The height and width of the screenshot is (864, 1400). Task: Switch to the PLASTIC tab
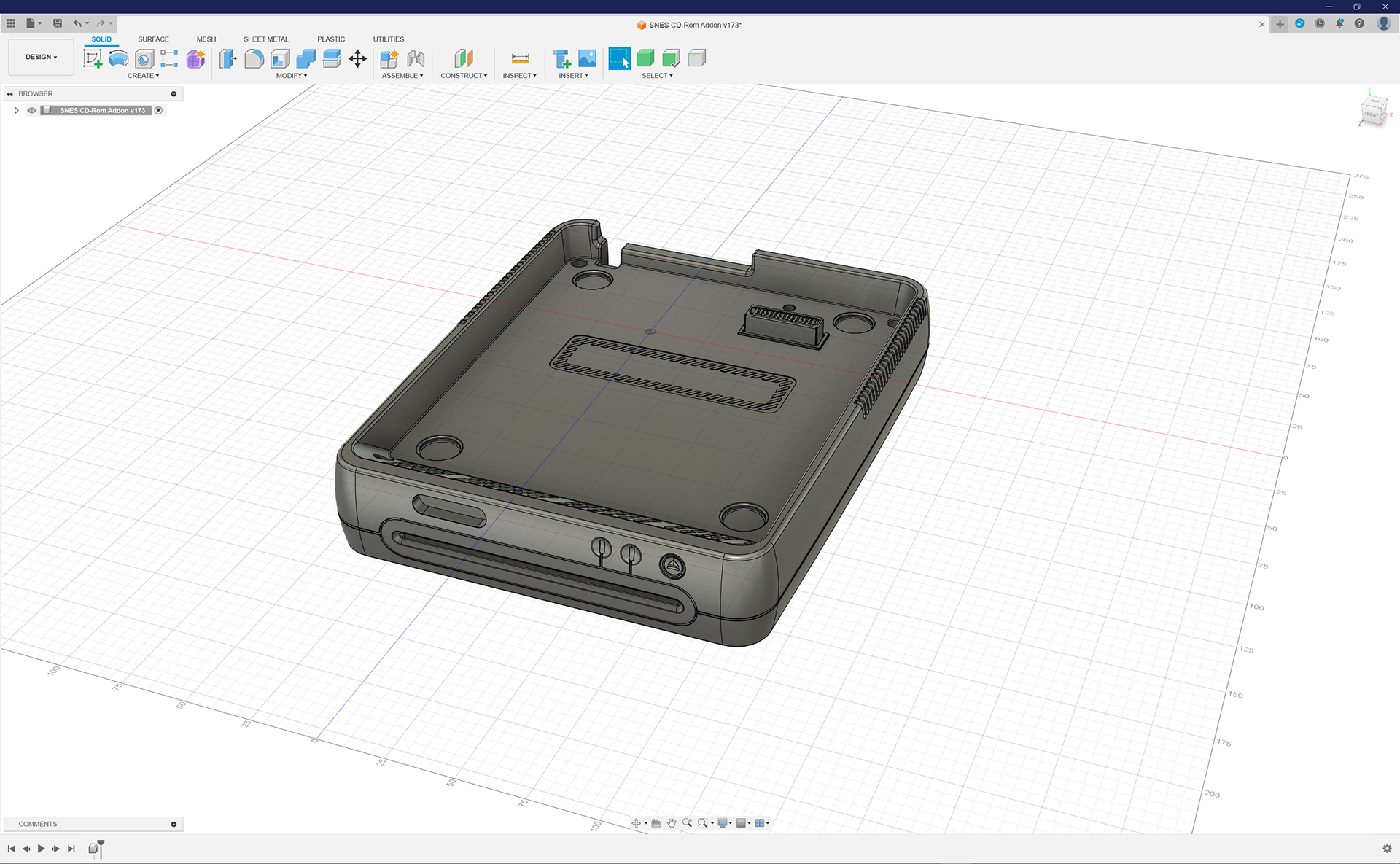331,39
